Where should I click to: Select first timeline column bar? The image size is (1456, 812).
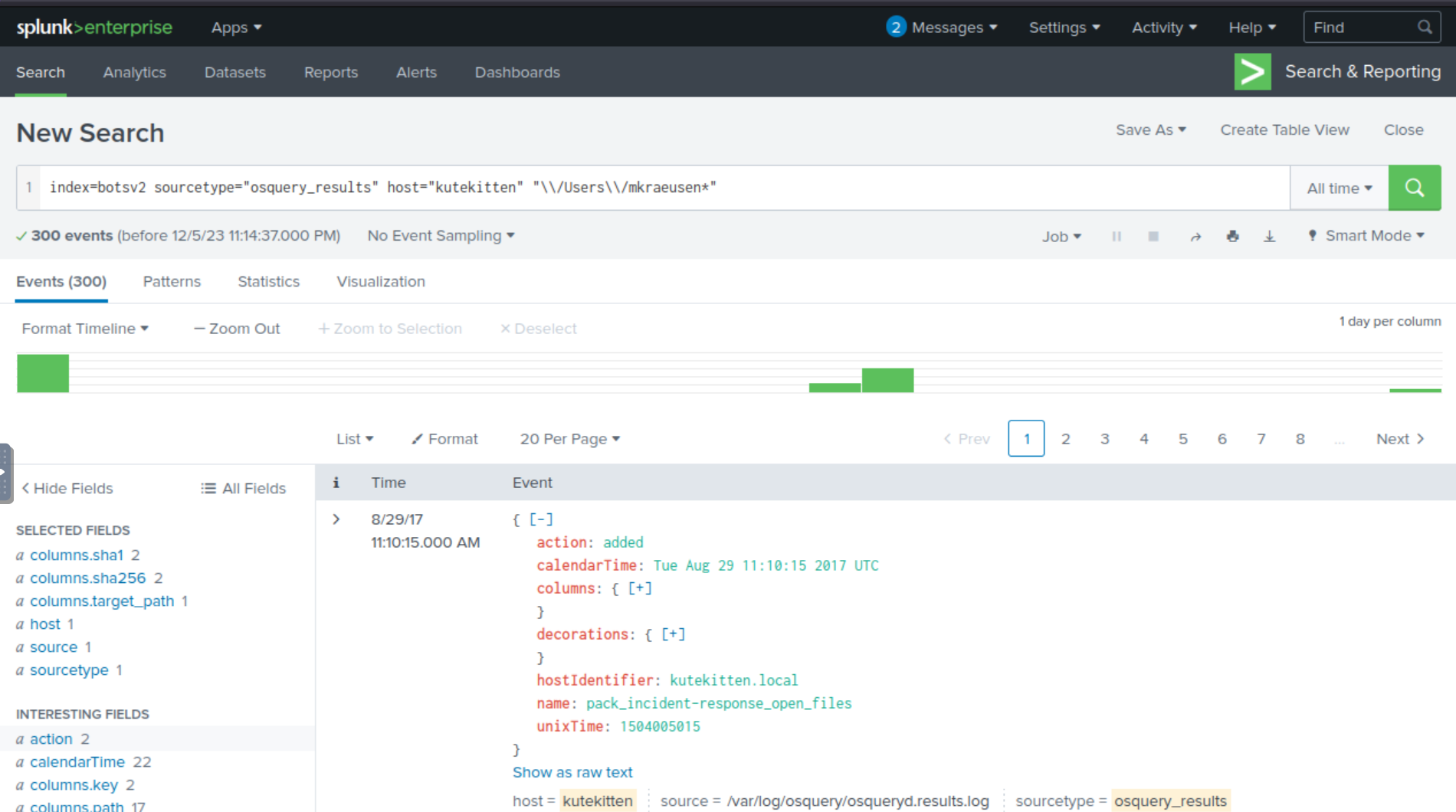point(43,373)
